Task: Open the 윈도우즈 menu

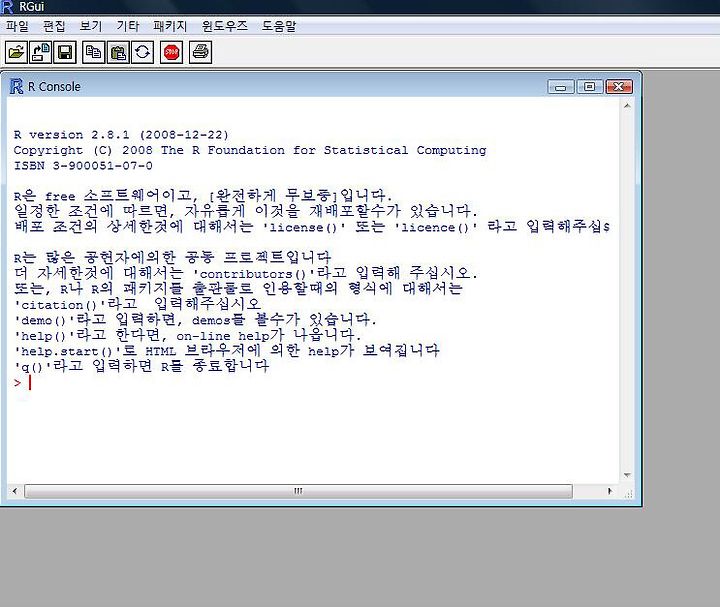Action: click(x=225, y=26)
